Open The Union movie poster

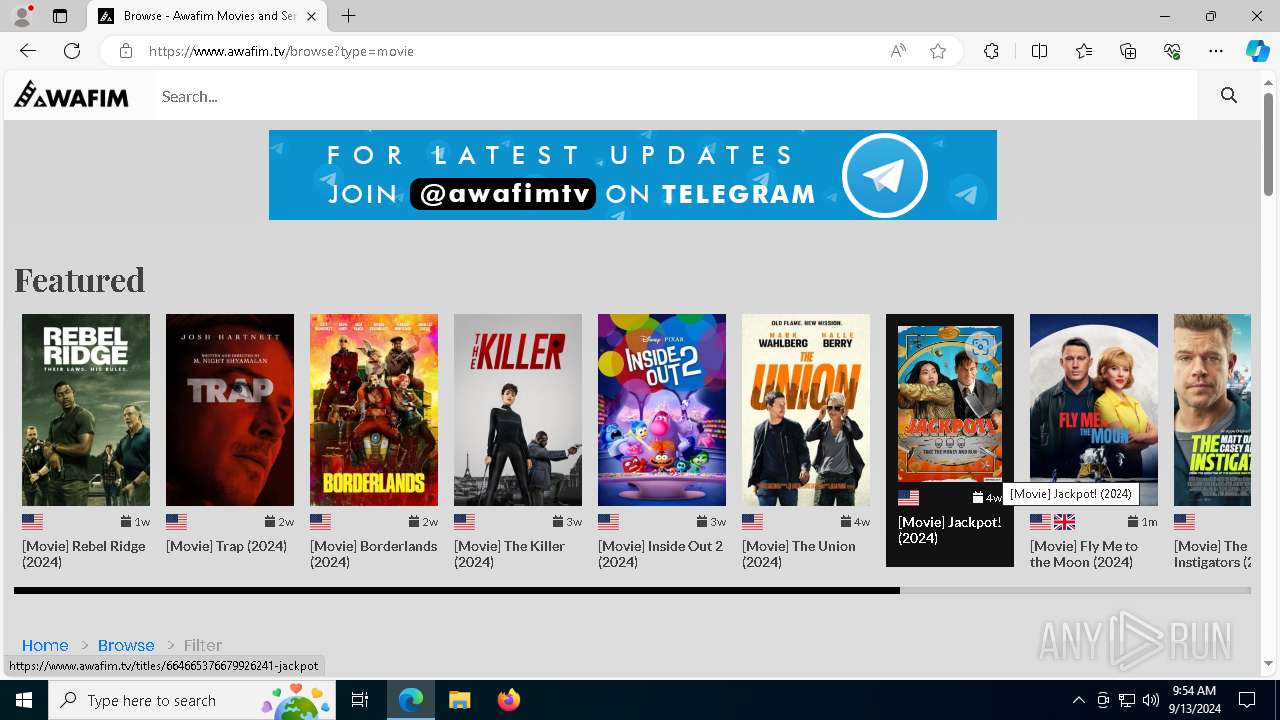[x=806, y=410]
